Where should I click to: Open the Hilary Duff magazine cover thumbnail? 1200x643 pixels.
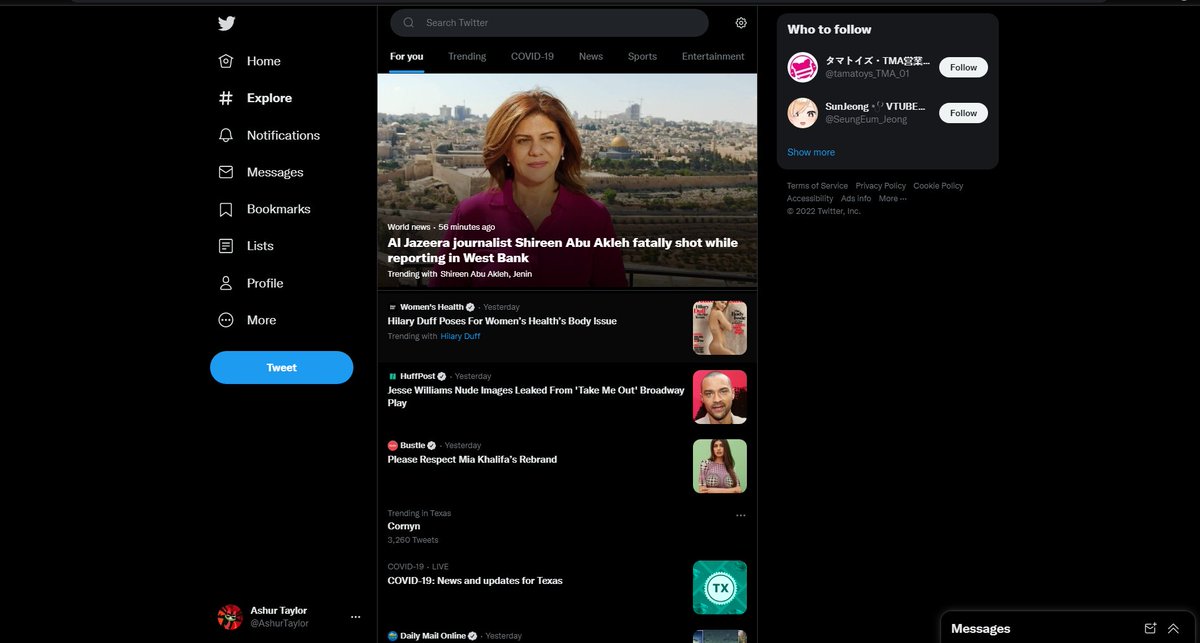coord(720,328)
